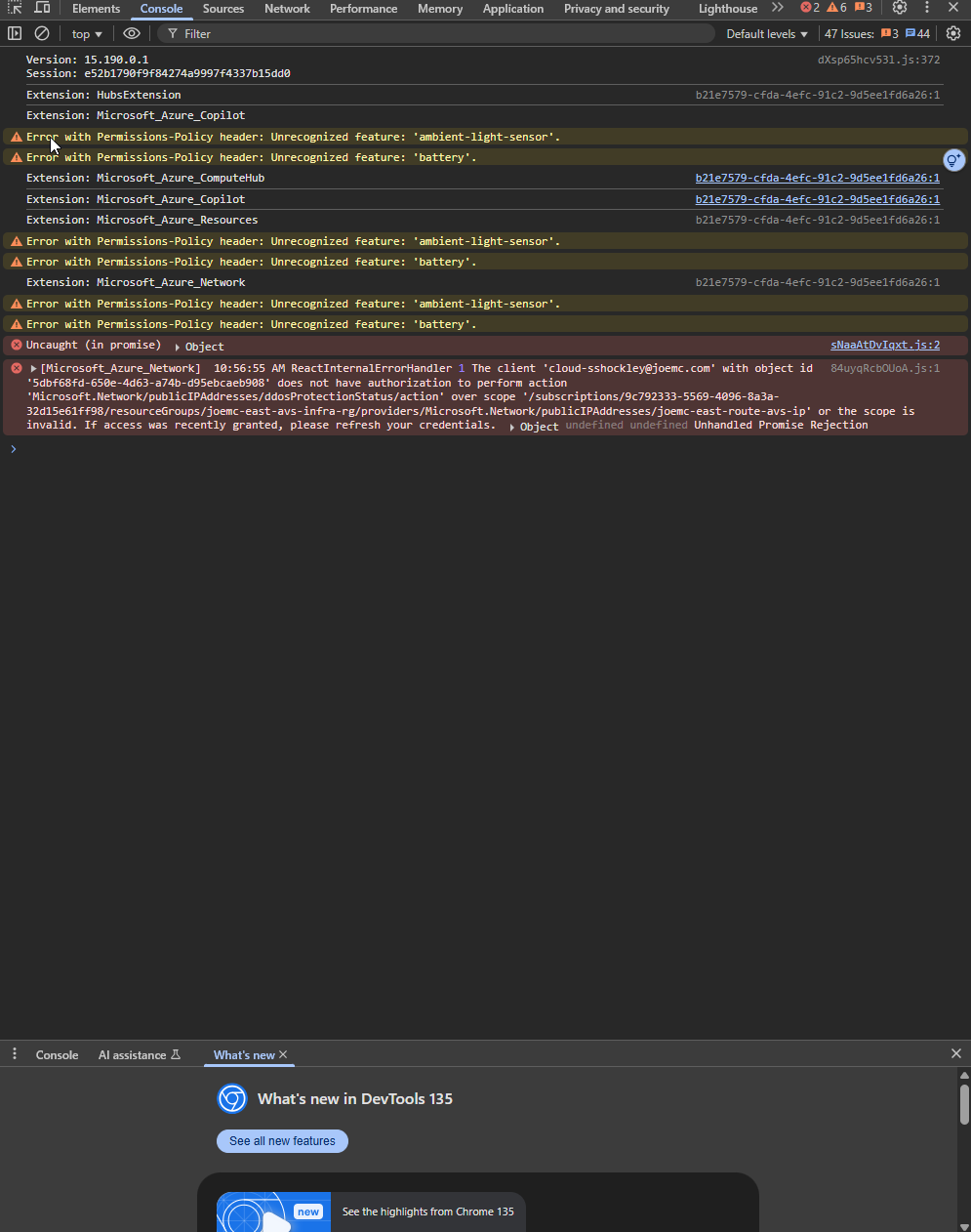
Task: Open the Default levels dropdown
Action: (767, 33)
